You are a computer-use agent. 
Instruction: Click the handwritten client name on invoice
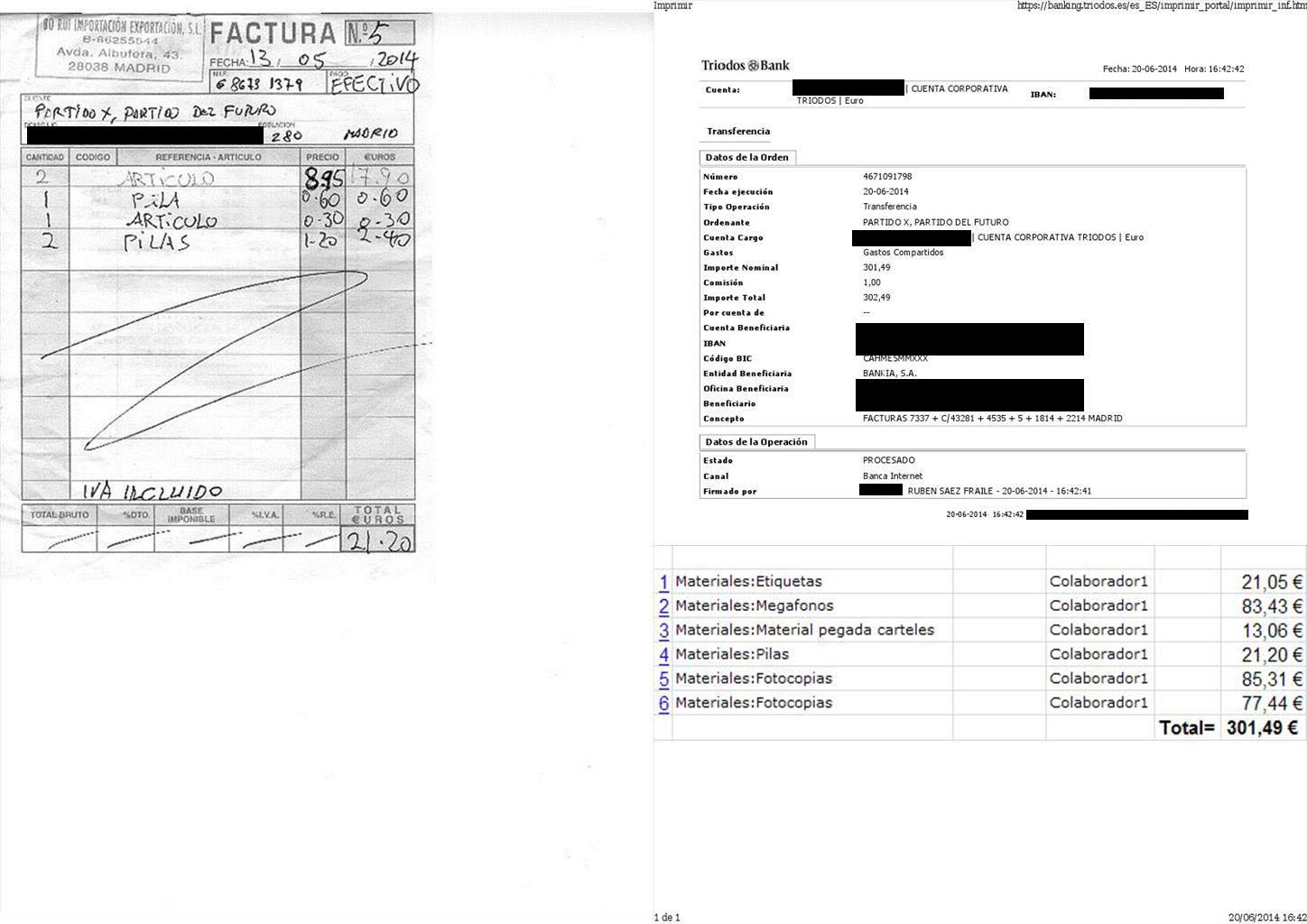(x=155, y=113)
